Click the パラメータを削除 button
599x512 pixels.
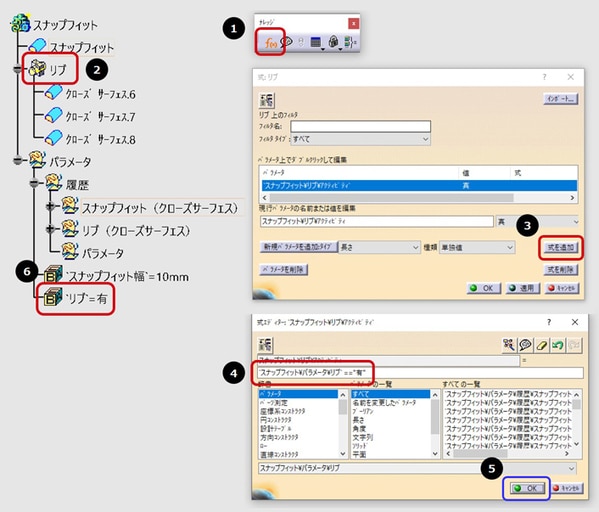coord(283,269)
